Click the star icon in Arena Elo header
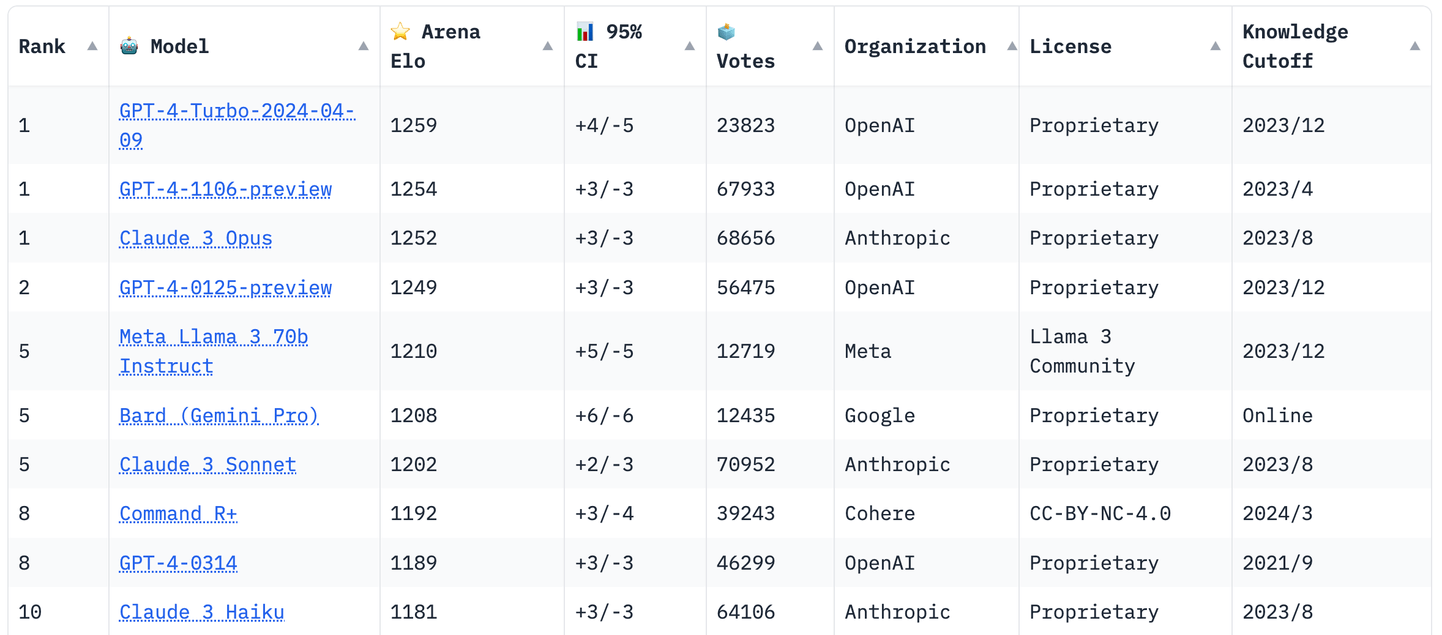Image resolution: width=1442 pixels, height=635 pixels. pyautogui.click(x=400, y=32)
